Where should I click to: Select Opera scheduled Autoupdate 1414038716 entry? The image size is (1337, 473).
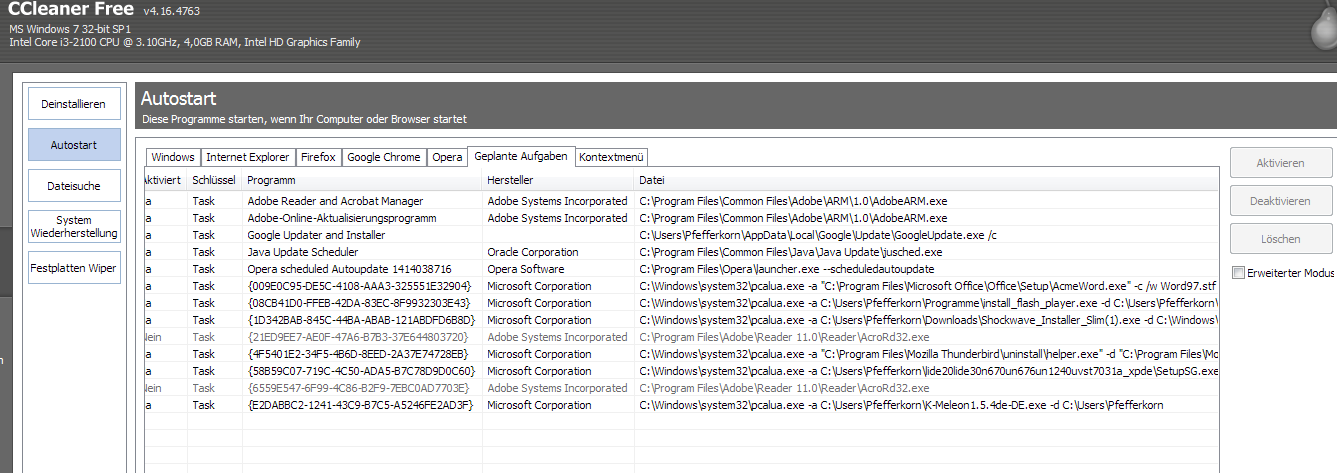pos(681,269)
